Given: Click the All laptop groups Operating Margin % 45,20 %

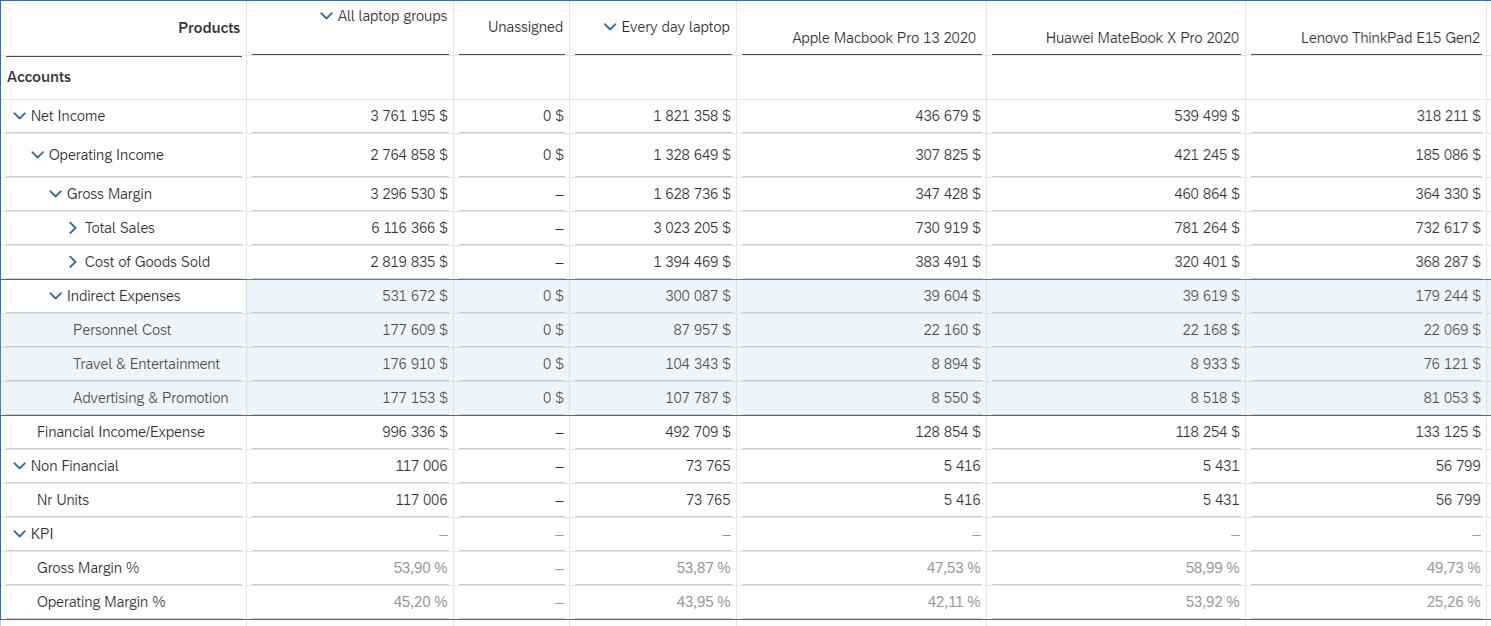Looking at the screenshot, I should pos(420,602).
